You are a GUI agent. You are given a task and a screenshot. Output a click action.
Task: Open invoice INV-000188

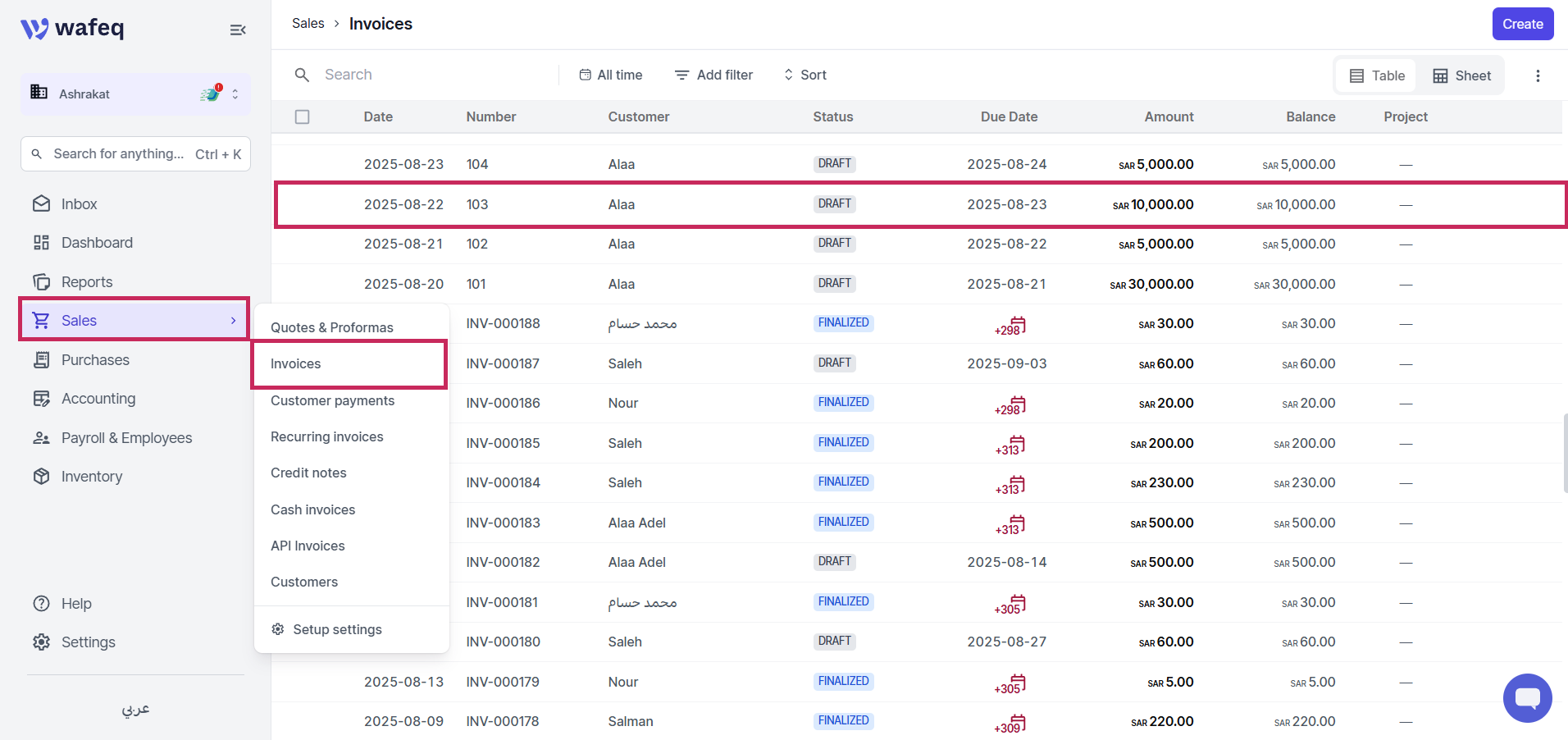coord(503,324)
